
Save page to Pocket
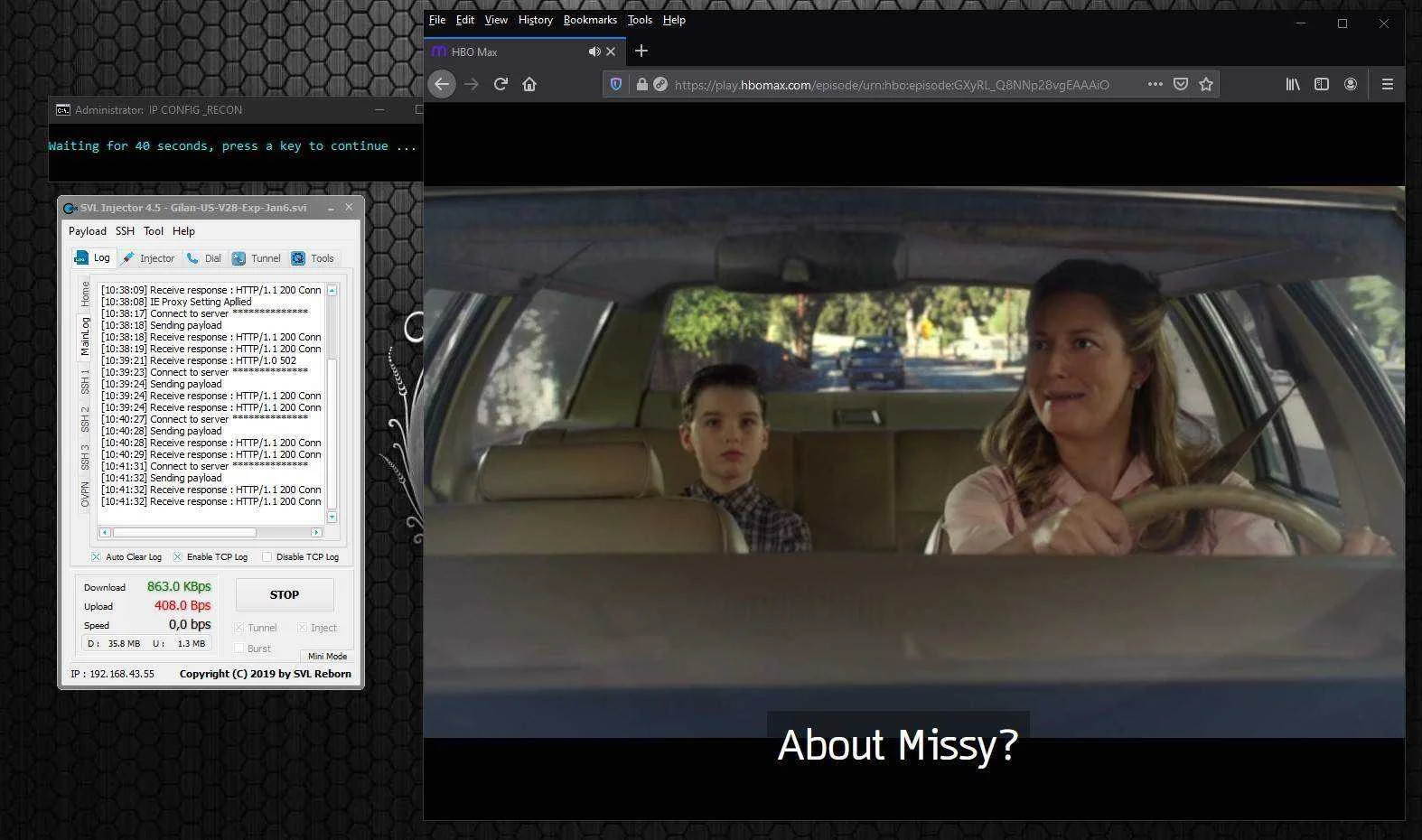coord(1180,84)
